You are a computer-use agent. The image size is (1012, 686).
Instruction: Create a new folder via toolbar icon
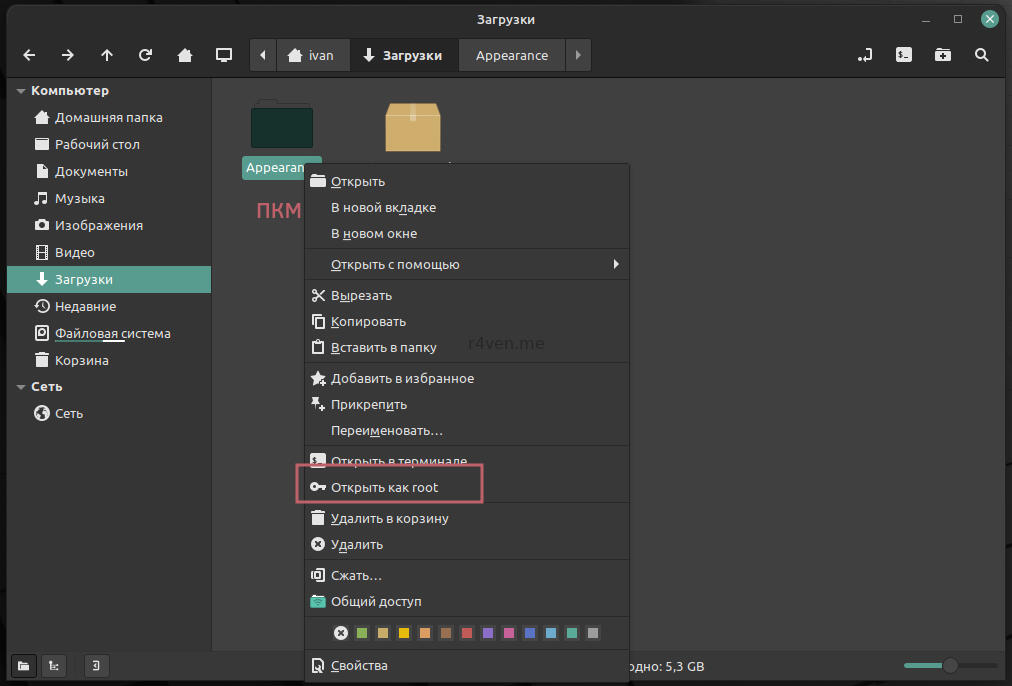pyautogui.click(x=943, y=55)
